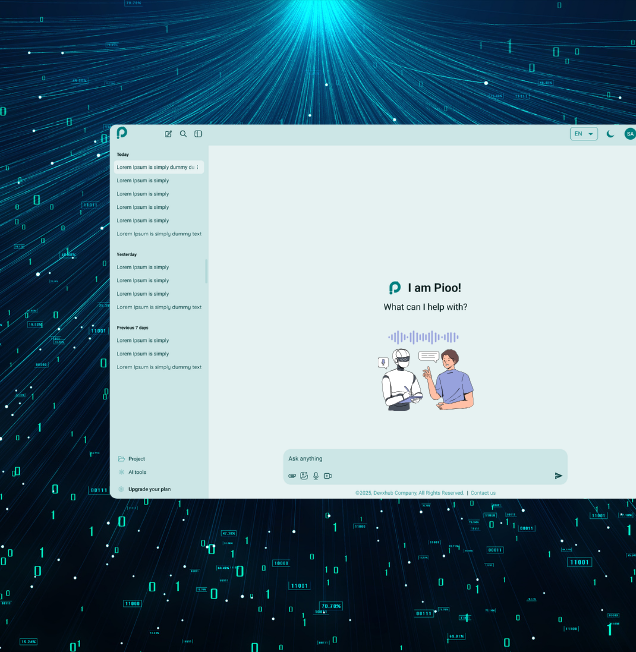This screenshot has width=636, height=652.
Task: Follow the Contact us footer link
Action: coord(483,493)
